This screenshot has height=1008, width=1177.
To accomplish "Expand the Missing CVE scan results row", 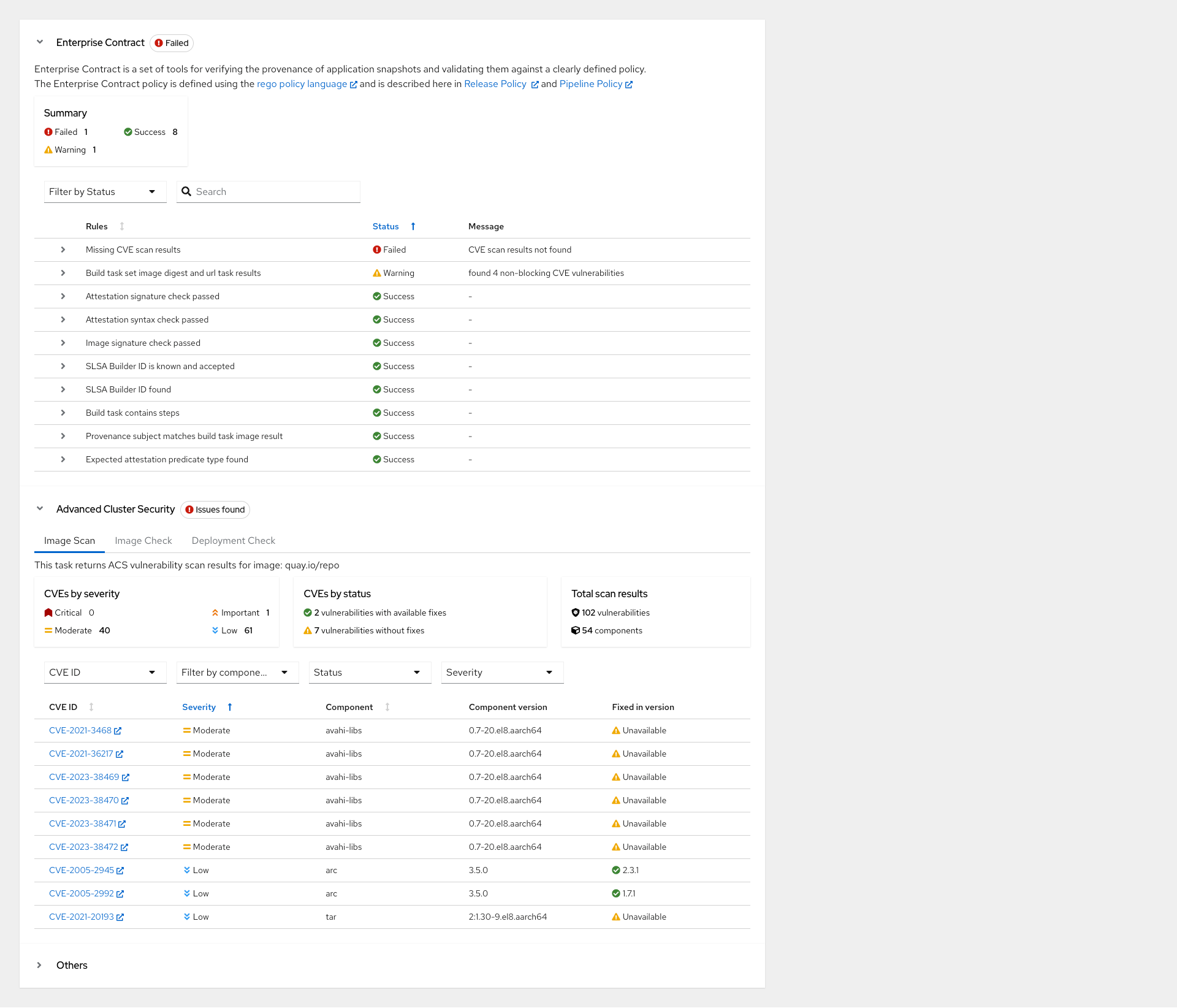I will pyautogui.click(x=63, y=250).
